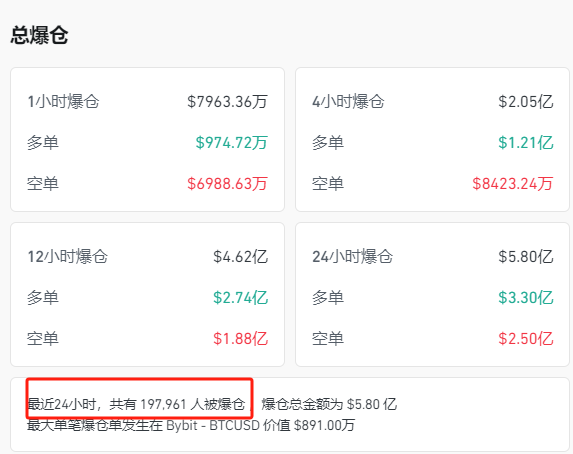
Task: Click the green $2.74亿 long value
Action: click(x=241, y=298)
